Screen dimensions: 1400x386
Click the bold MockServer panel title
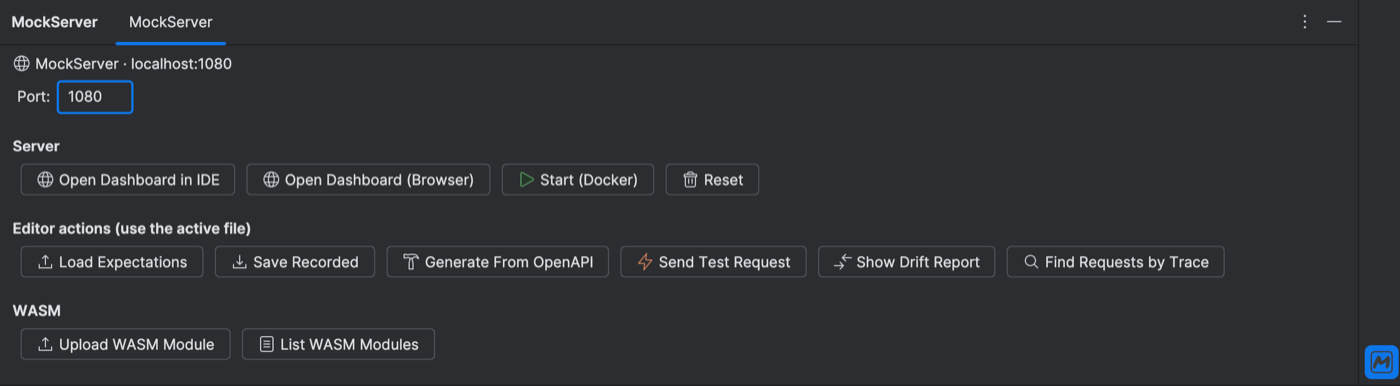click(54, 22)
